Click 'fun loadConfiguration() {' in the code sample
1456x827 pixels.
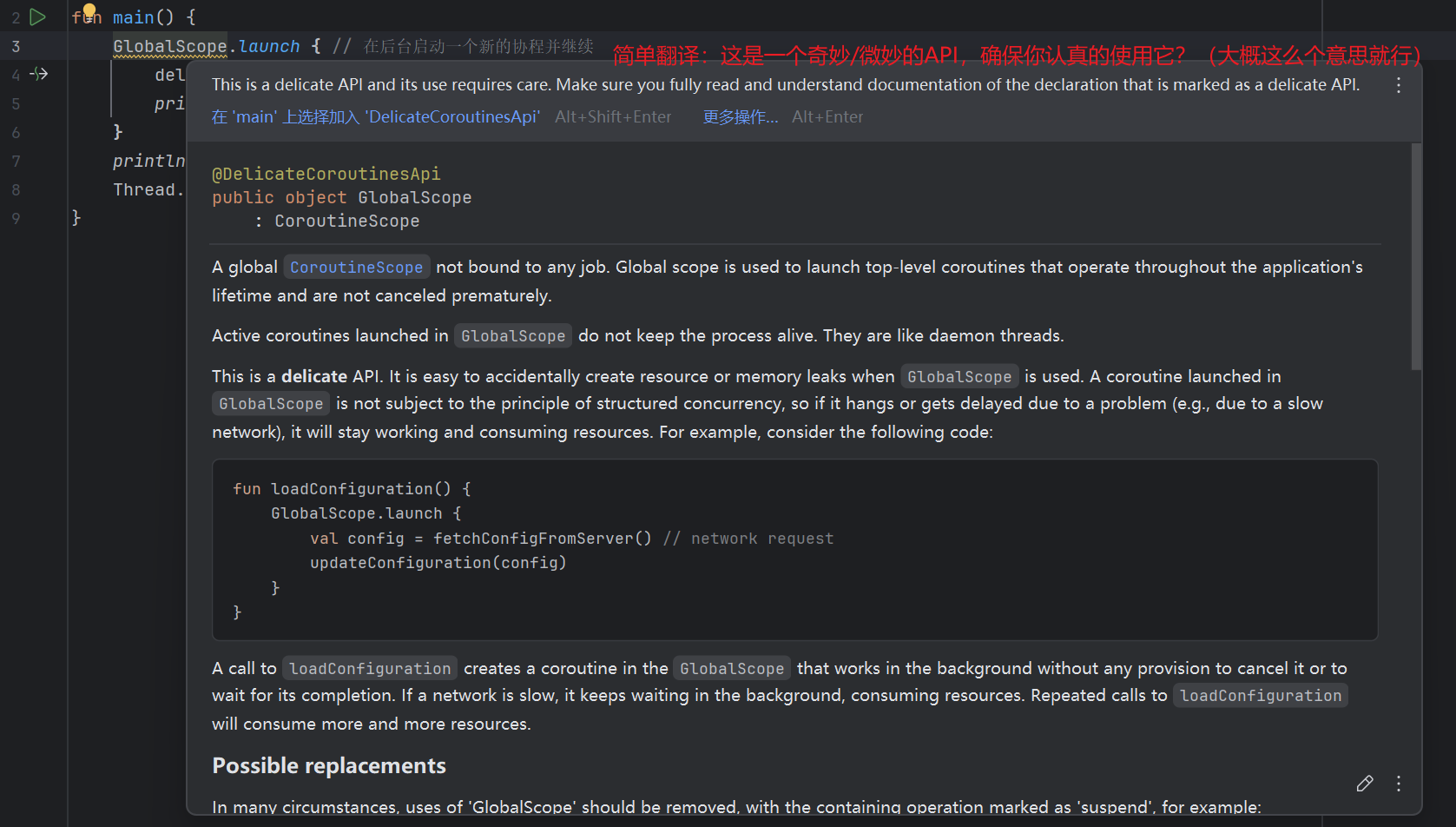[352, 489]
